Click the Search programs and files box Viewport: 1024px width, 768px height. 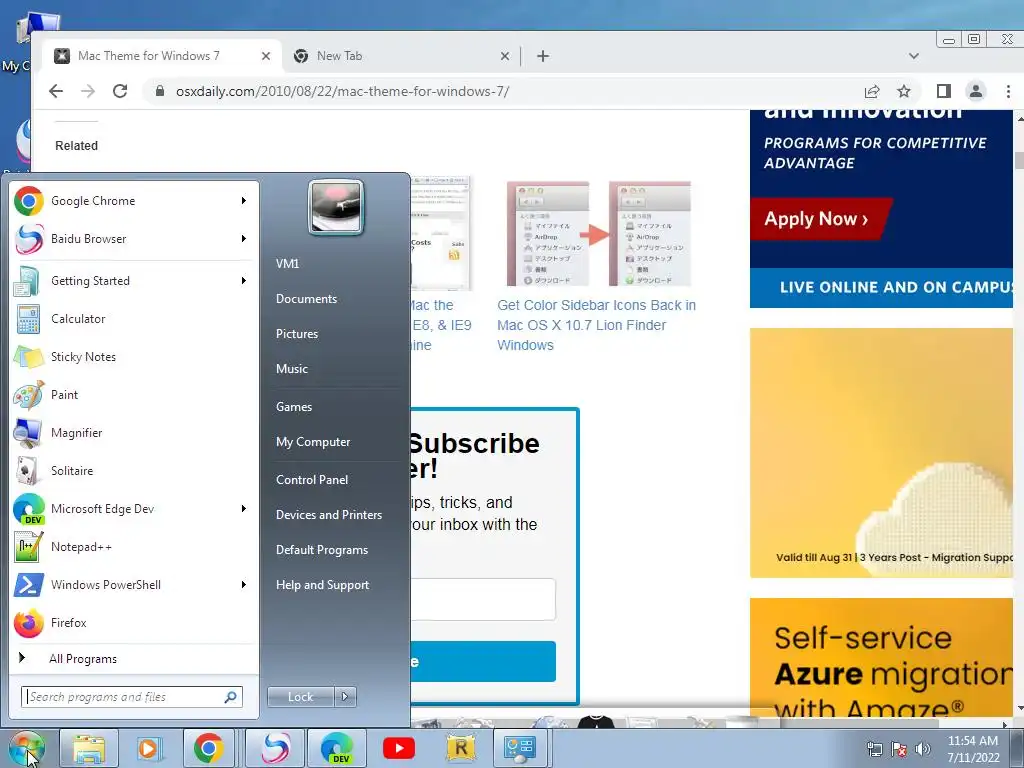tap(131, 697)
